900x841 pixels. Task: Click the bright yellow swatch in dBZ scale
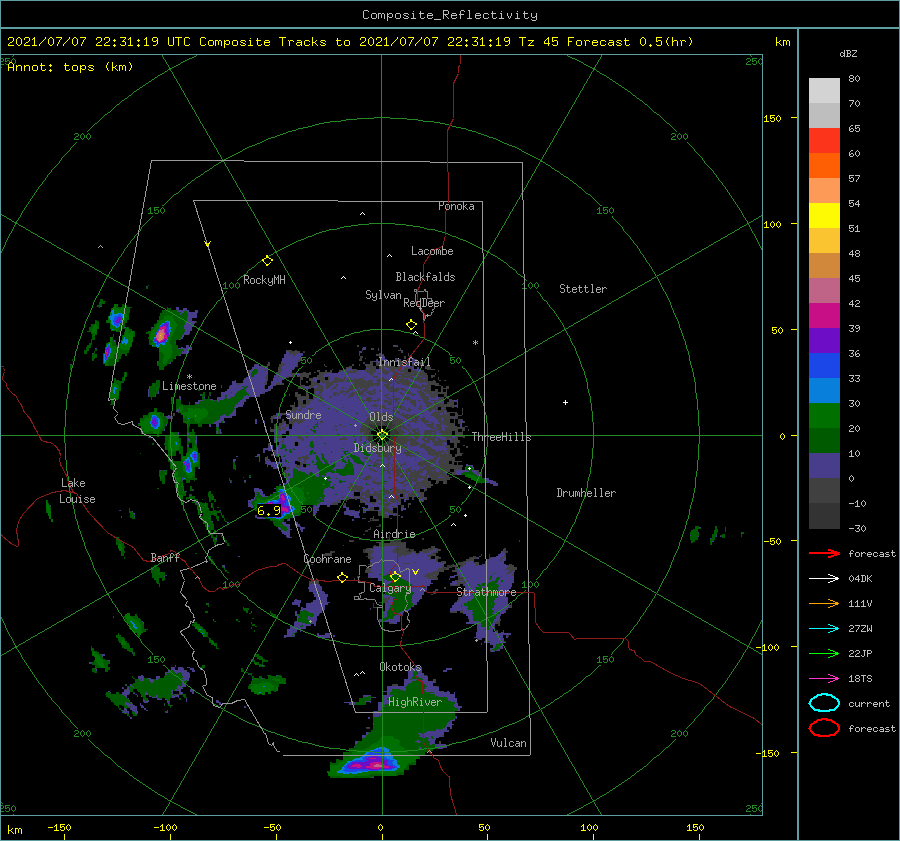point(824,215)
